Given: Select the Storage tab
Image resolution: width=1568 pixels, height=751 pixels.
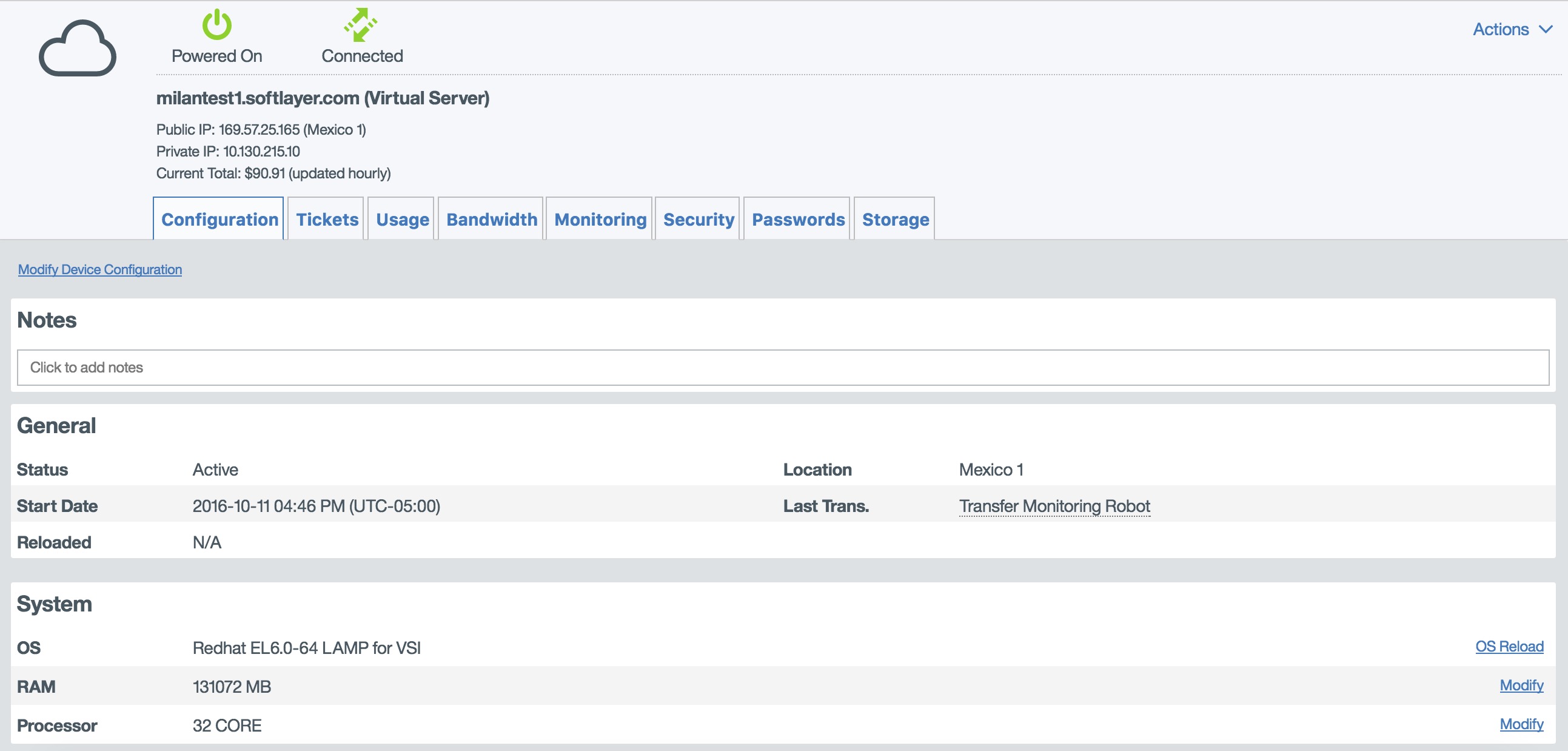Looking at the screenshot, I should pos(895,219).
